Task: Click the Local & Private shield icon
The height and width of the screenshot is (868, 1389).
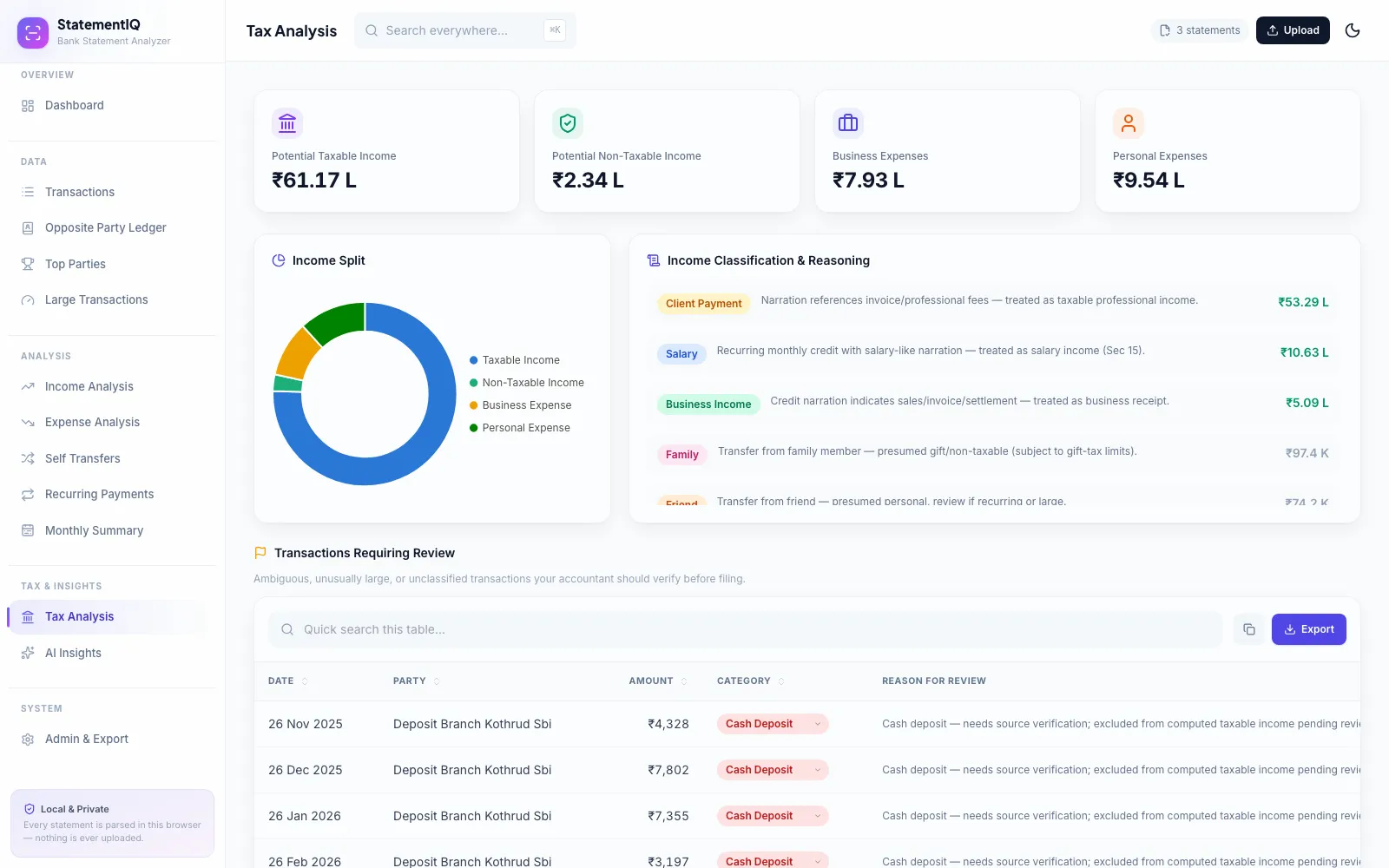Action: pyautogui.click(x=30, y=809)
